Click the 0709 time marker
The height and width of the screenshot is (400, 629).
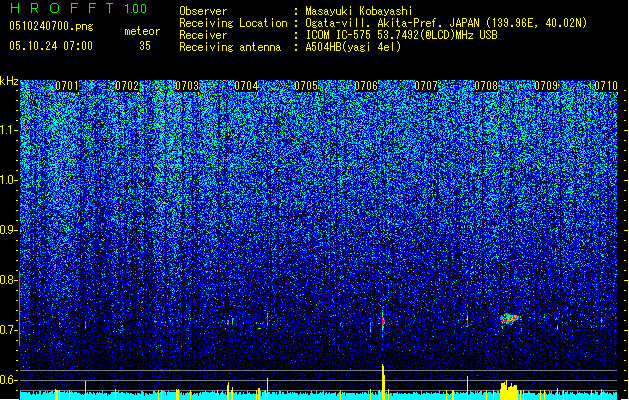[x=546, y=86]
